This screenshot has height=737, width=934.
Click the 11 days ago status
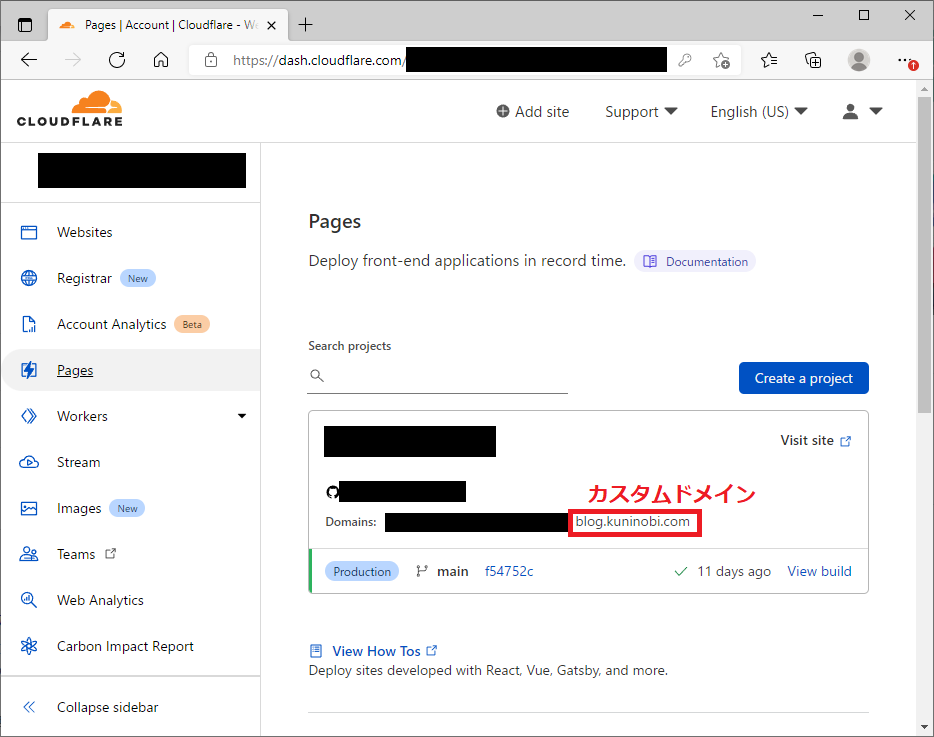tap(734, 571)
